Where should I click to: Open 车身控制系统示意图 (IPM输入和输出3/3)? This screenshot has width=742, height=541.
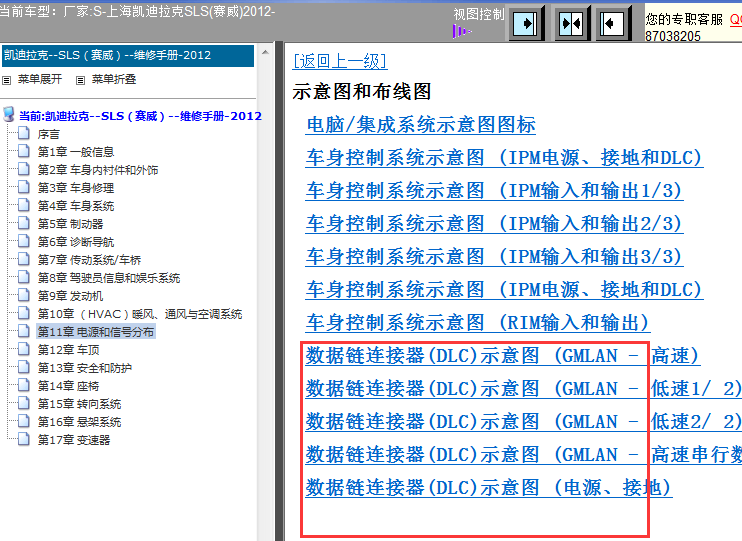click(x=495, y=257)
